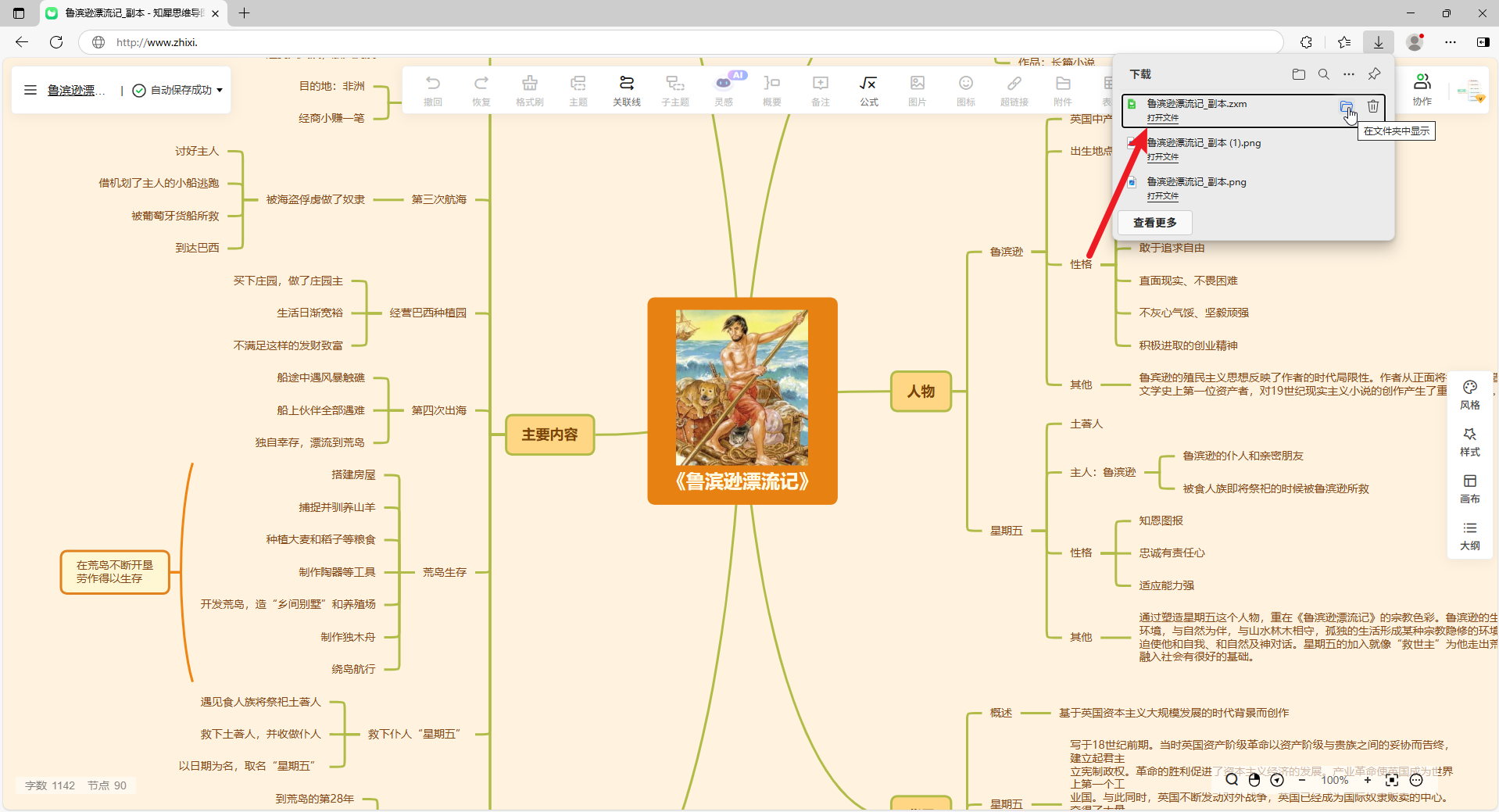Add a Note (备注) to node
Viewport: 1499px width, 812px height.
pos(821,90)
